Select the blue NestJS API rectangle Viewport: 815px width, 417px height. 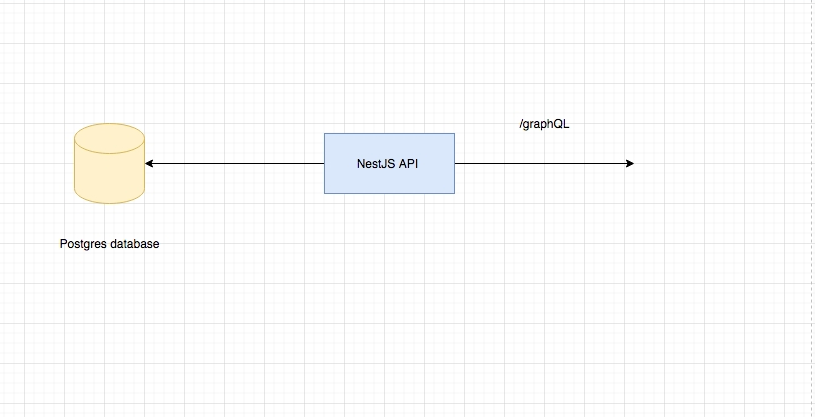click(389, 163)
